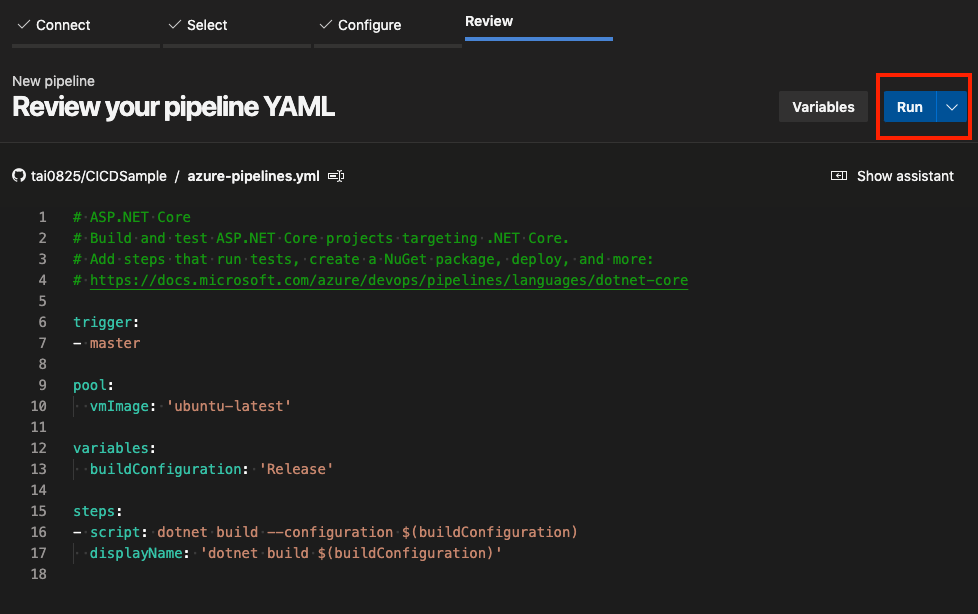The width and height of the screenshot is (978, 614).
Task: Click line number 7 in the gutter
Action: [x=42, y=343]
